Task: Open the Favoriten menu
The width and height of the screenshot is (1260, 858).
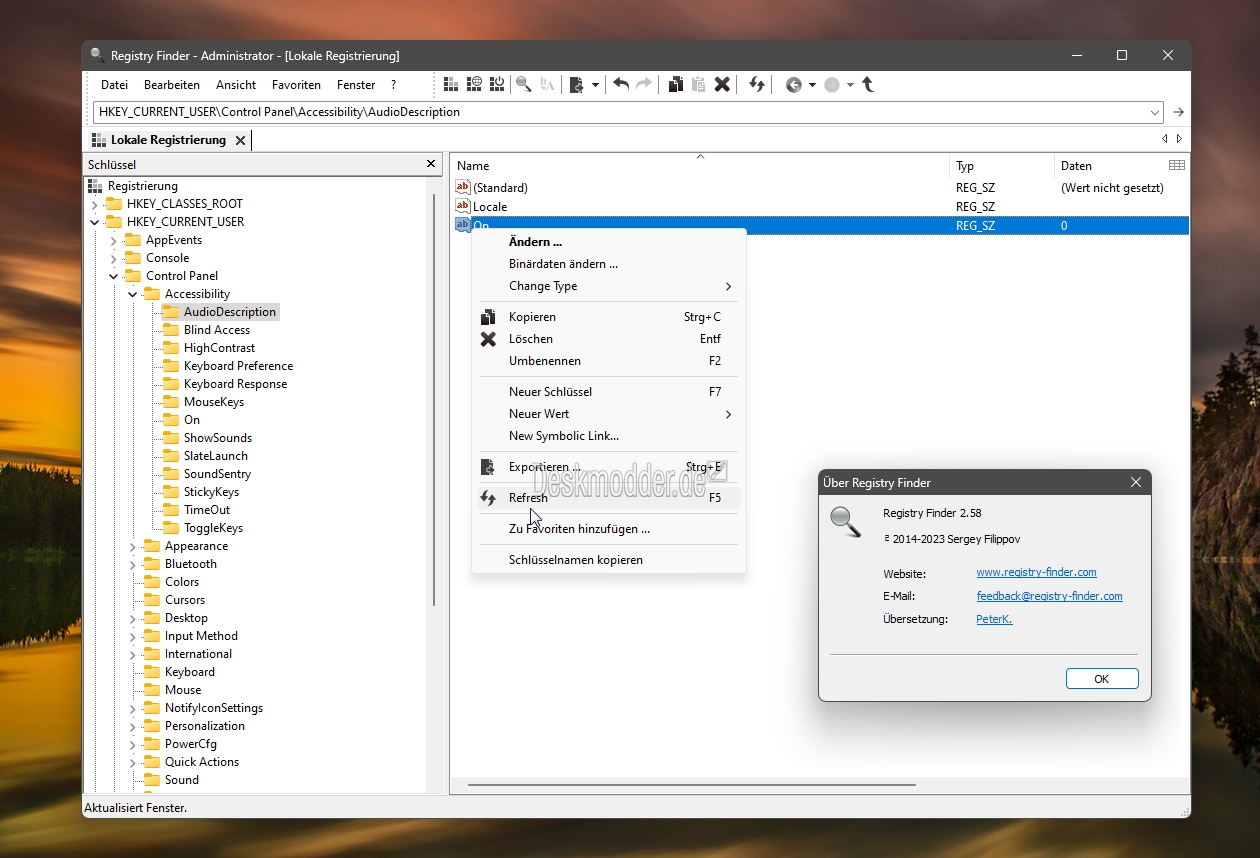Action: point(296,85)
